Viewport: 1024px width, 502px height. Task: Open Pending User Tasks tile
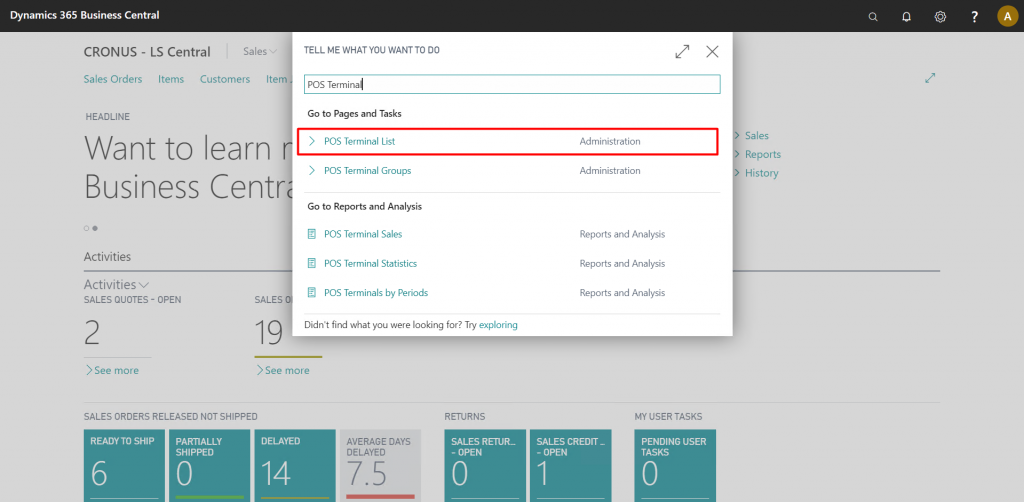click(x=675, y=465)
